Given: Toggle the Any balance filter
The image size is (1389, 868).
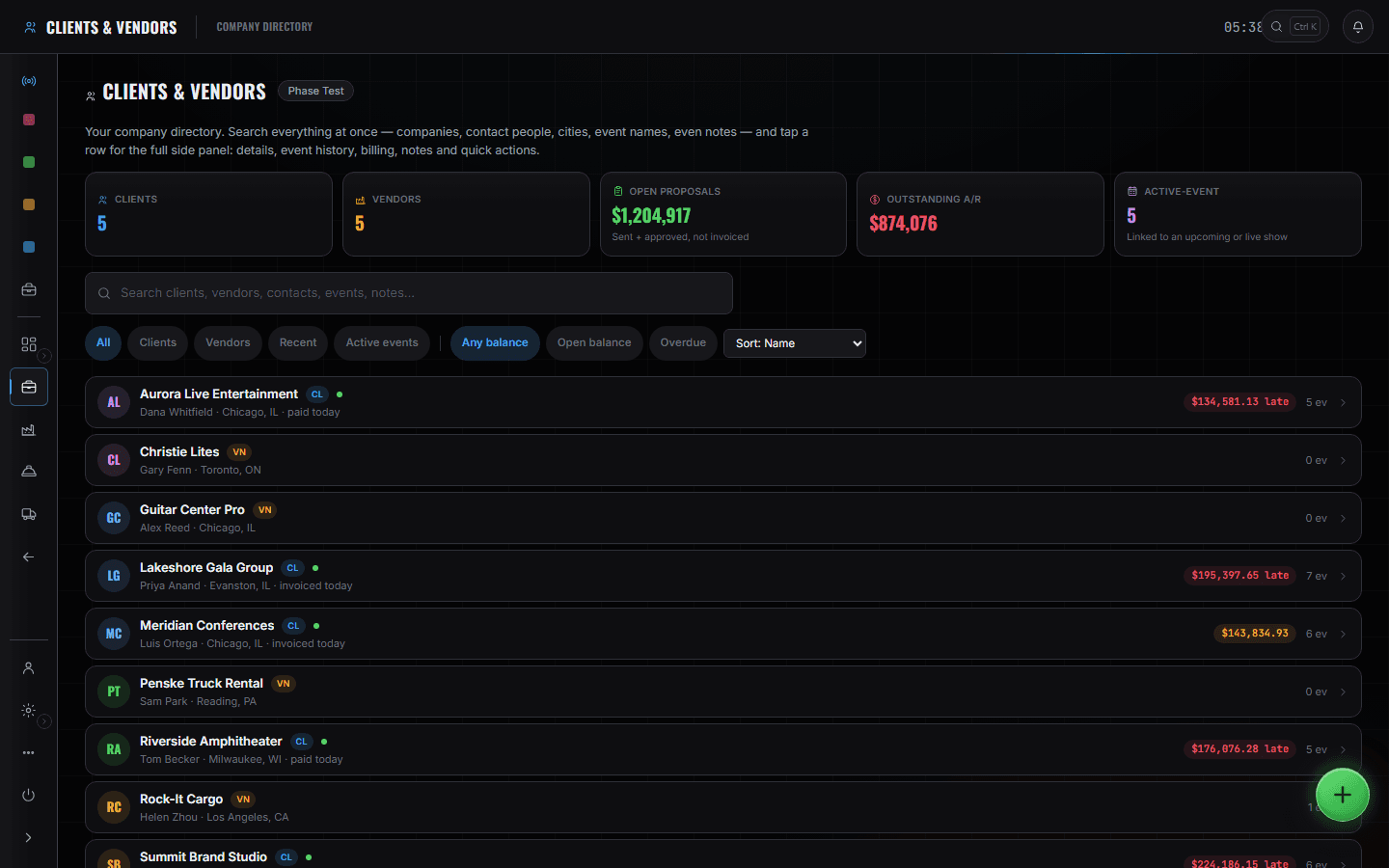Looking at the screenshot, I should coord(495,343).
